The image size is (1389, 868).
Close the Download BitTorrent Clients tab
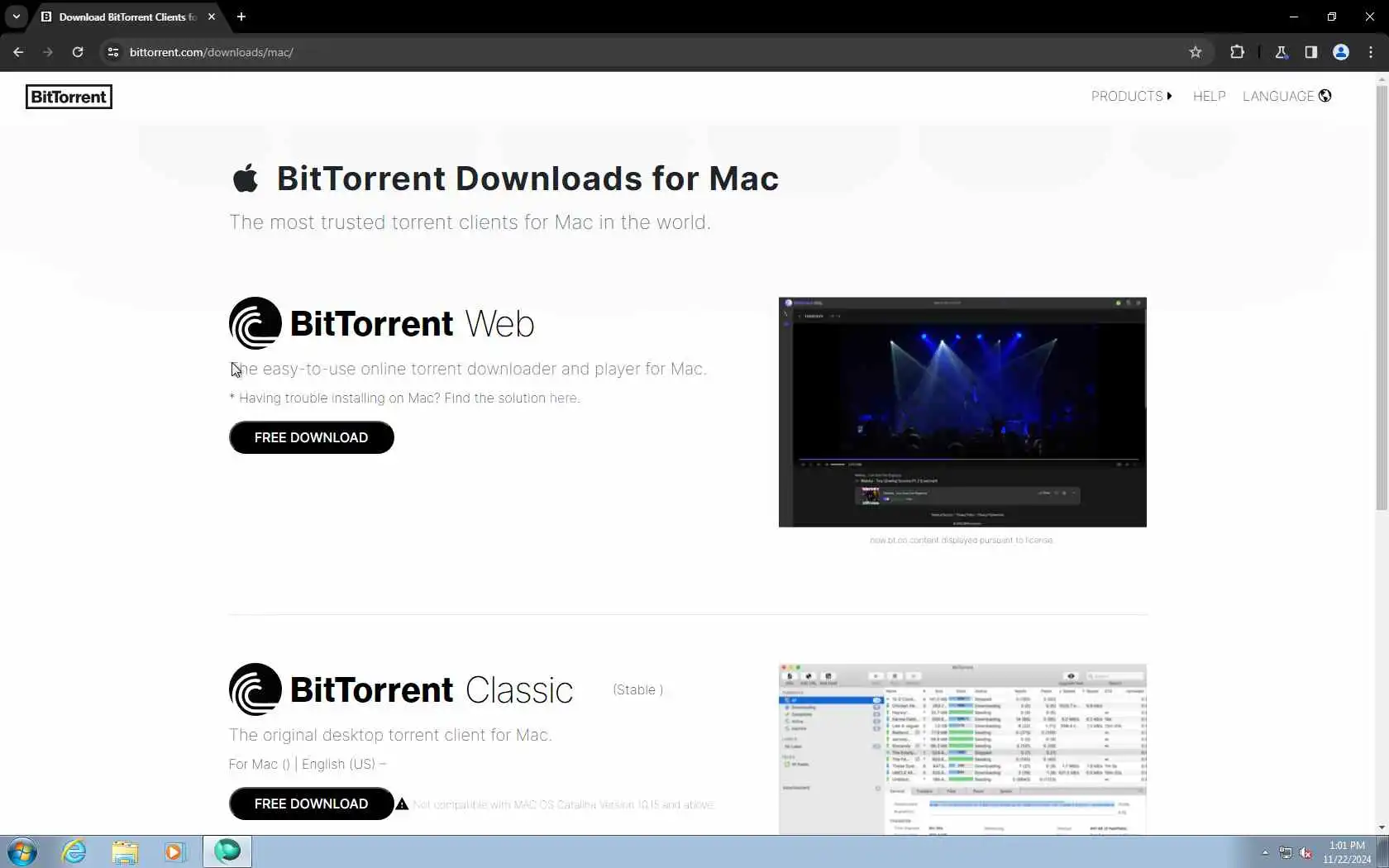[x=212, y=17]
